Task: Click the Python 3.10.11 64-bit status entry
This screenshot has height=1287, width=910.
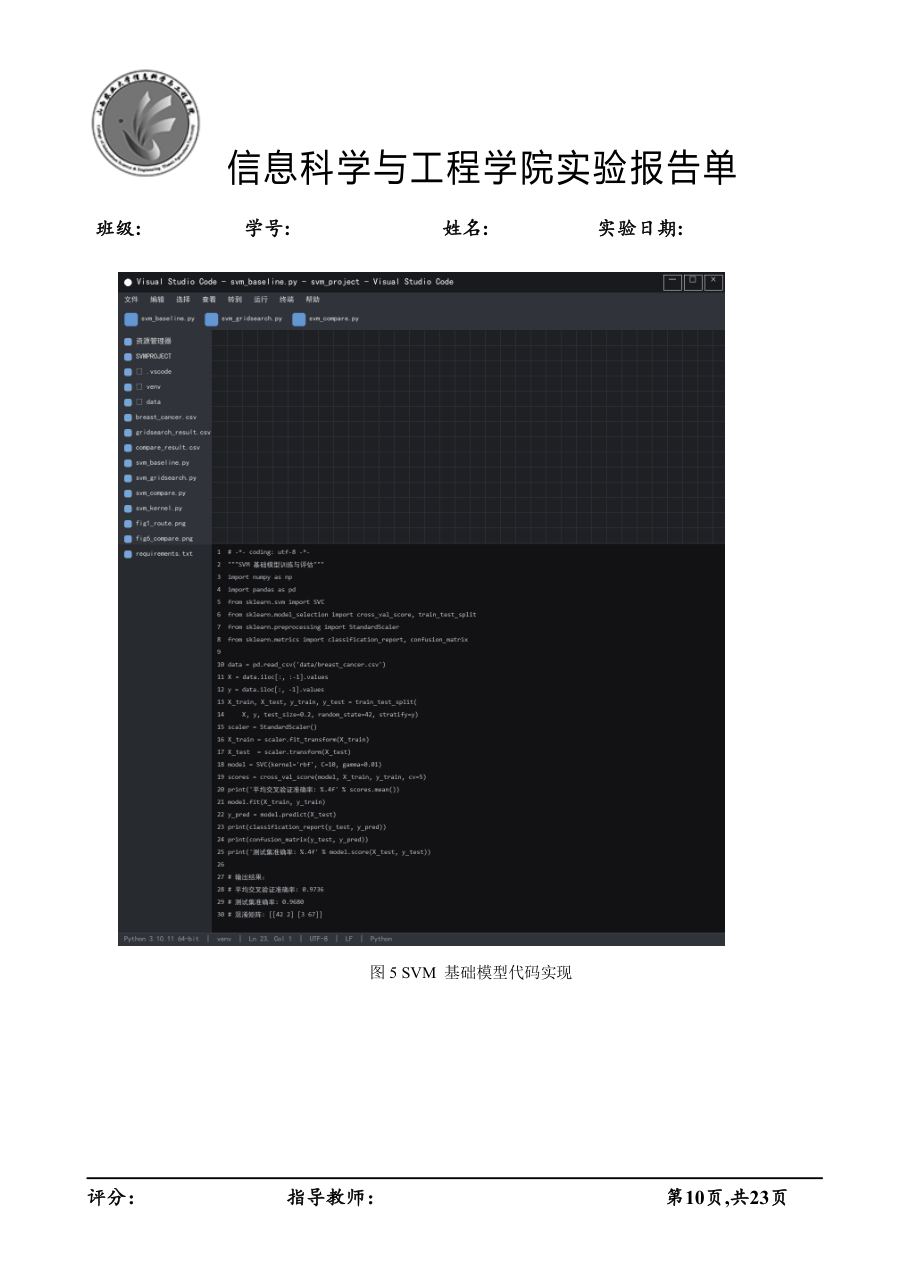Action: click(x=161, y=939)
